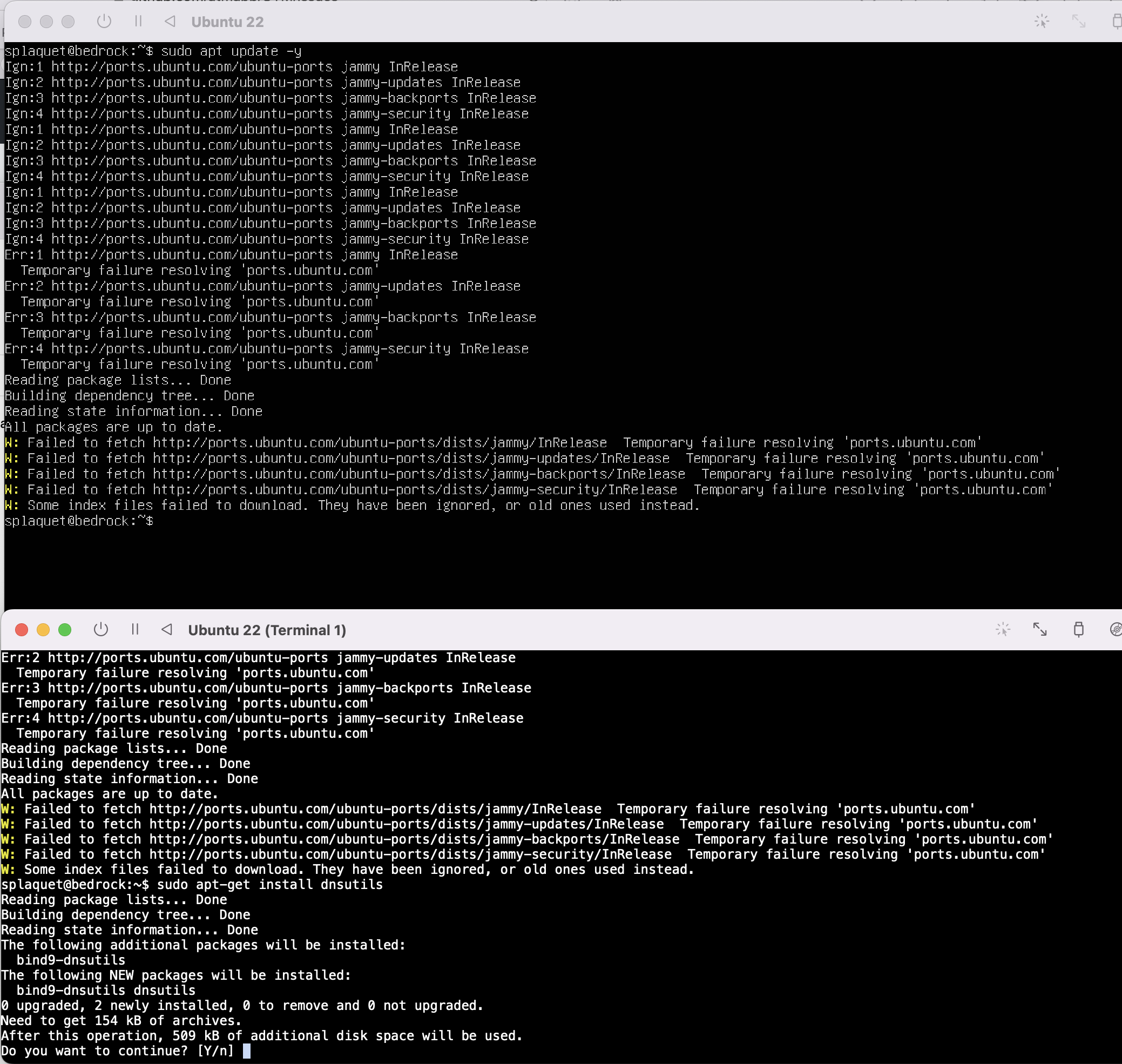Power off the Terminal 1 virtual machine
Image resolution: width=1122 pixels, height=1064 pixels.
[101, 630]
